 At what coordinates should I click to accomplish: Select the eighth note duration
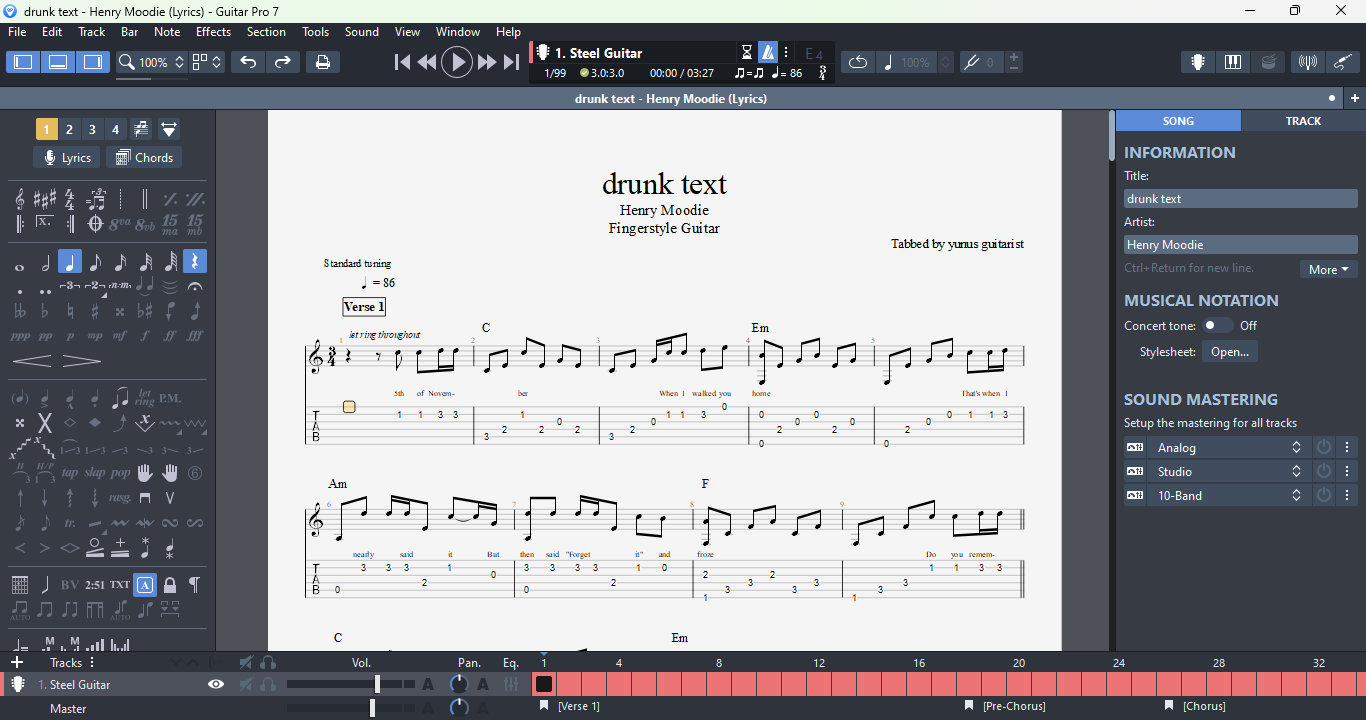pos(95,263)
